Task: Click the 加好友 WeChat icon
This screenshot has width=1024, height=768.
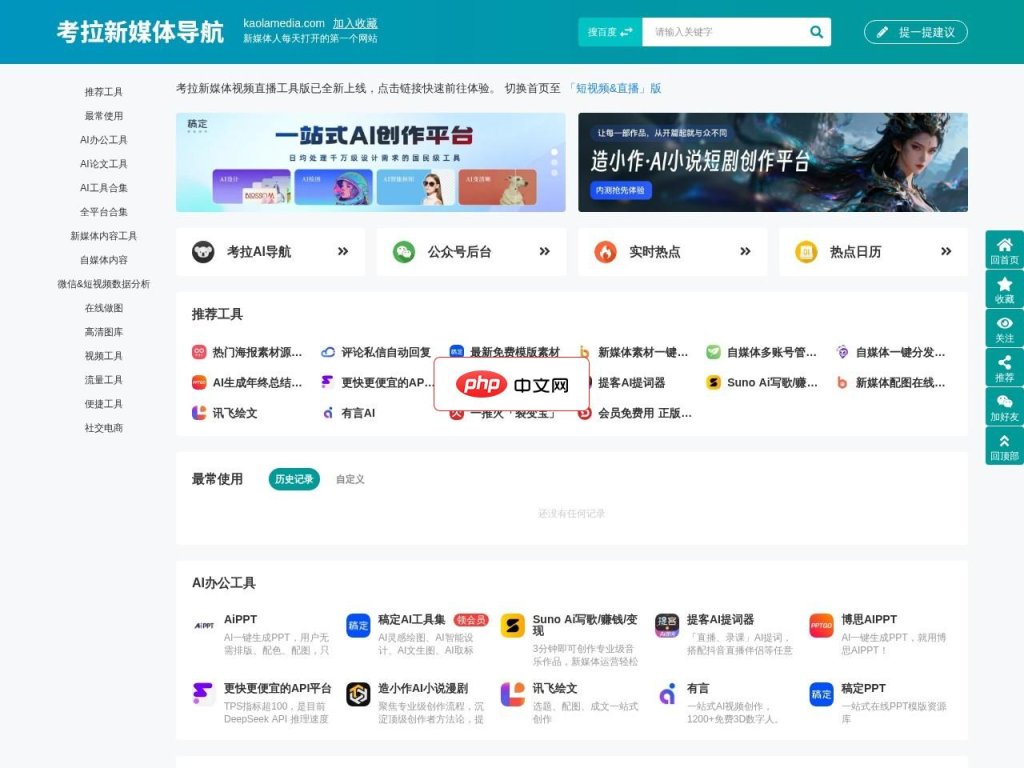Action: pyautogui.click(x=1004, y=402)
